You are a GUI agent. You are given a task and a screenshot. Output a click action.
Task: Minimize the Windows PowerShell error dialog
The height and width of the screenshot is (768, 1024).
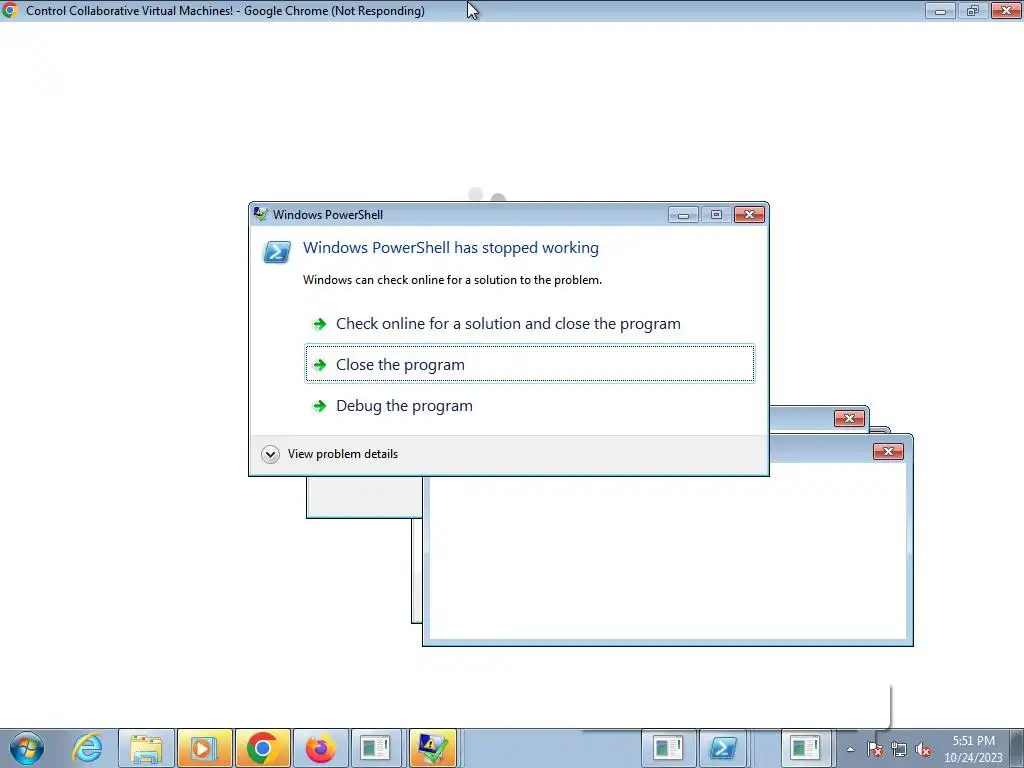[683, 215]
